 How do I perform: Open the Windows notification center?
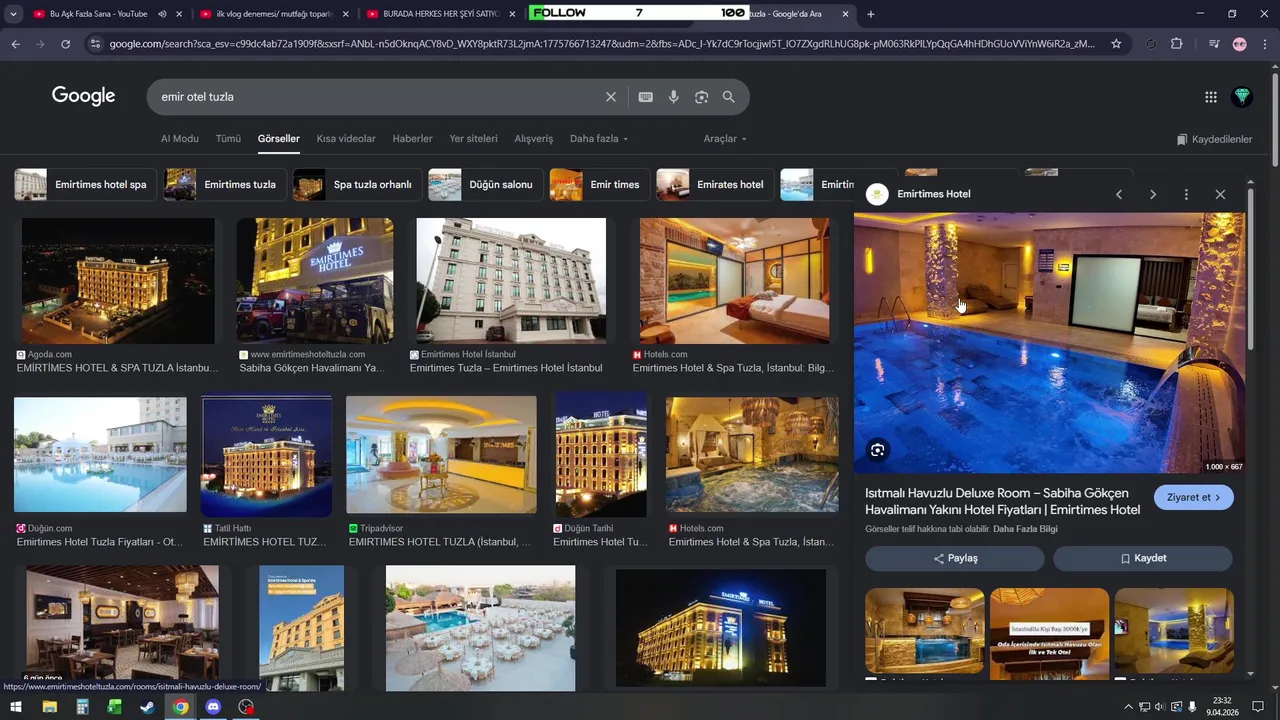pos(1256,707)
